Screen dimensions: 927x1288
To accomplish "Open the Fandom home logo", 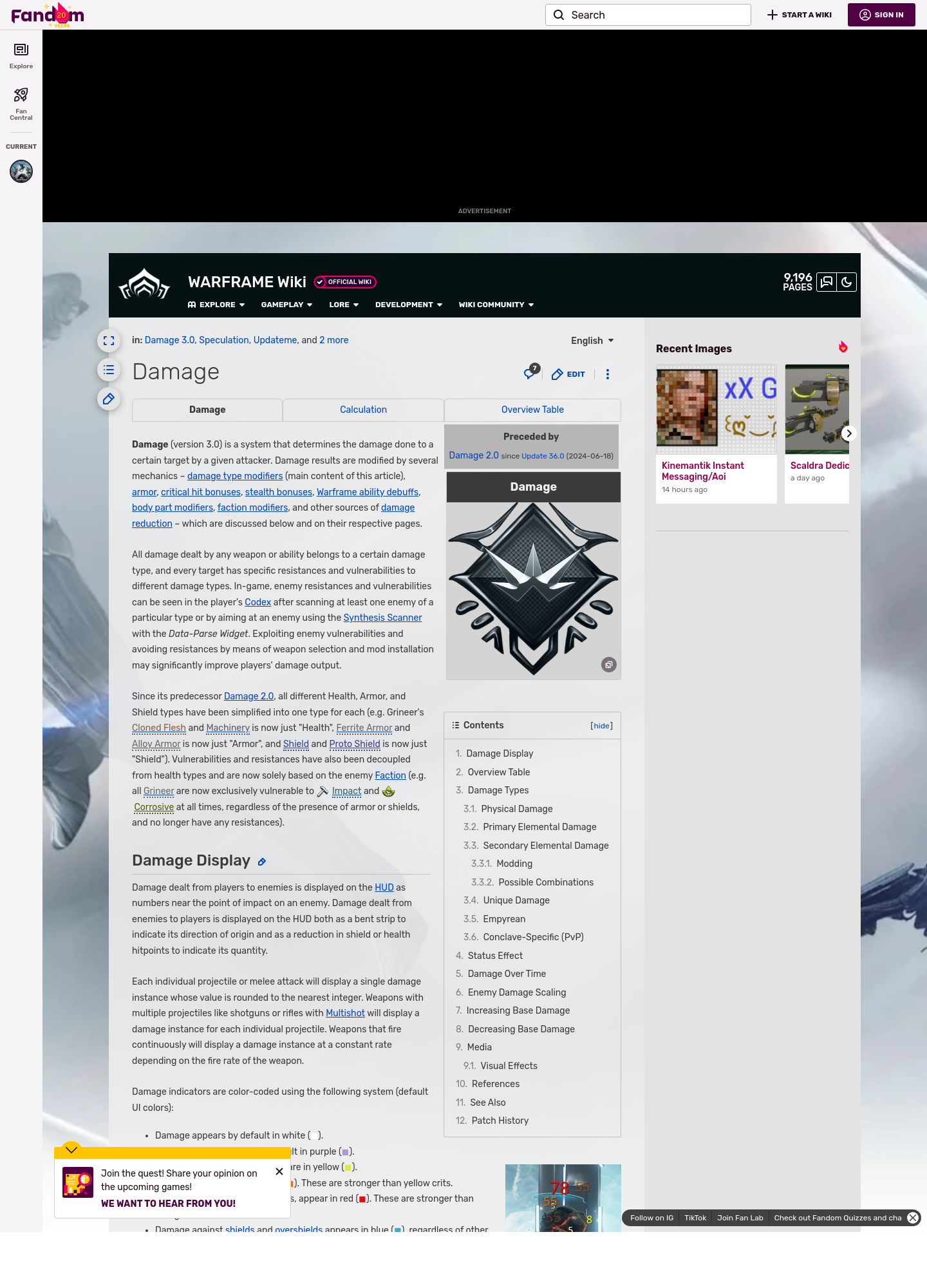I will coord(48,15).
